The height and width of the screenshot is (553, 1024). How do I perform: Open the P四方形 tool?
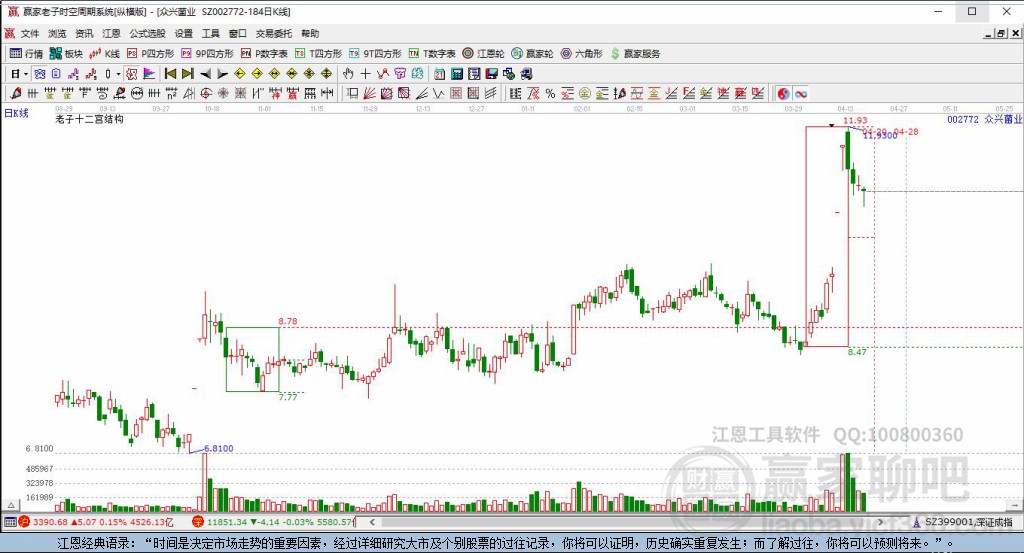point(150,54)
